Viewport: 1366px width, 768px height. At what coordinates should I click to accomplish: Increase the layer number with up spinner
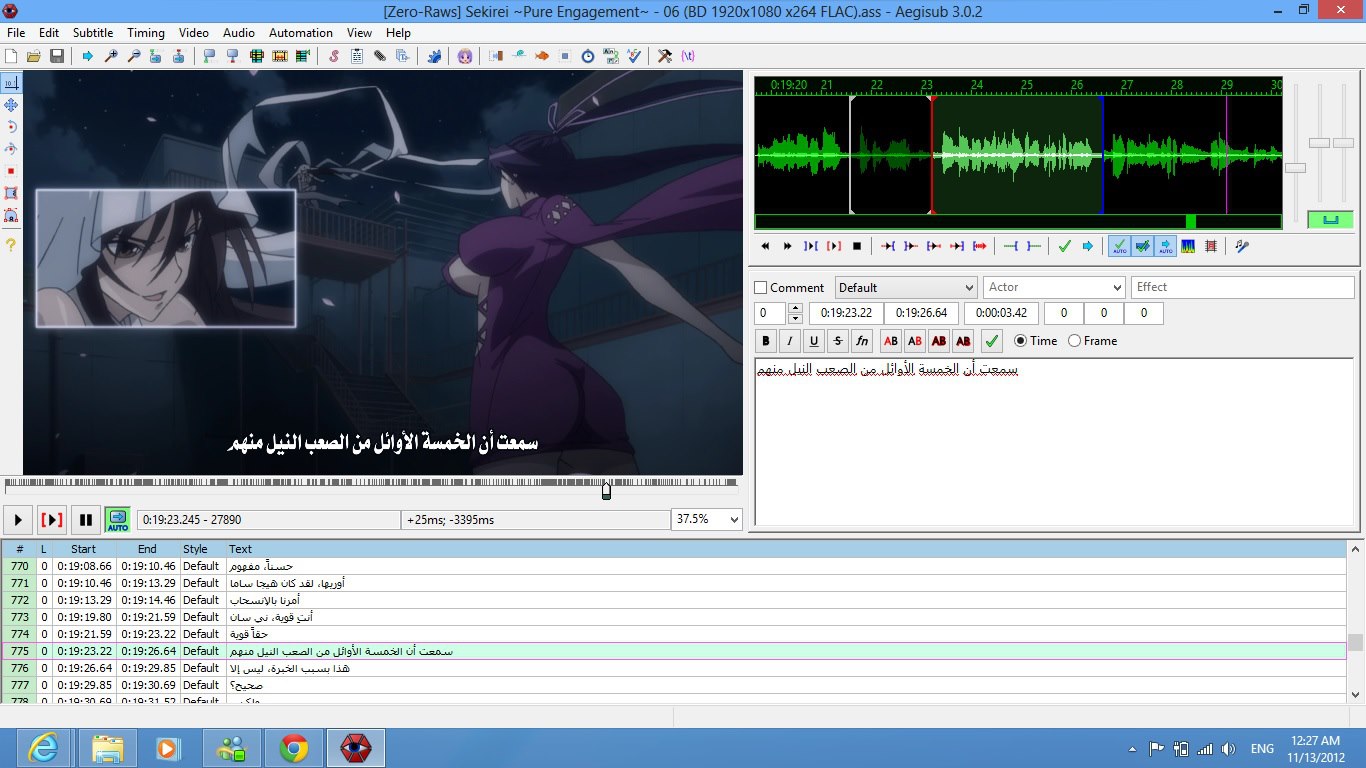[795, 309]
